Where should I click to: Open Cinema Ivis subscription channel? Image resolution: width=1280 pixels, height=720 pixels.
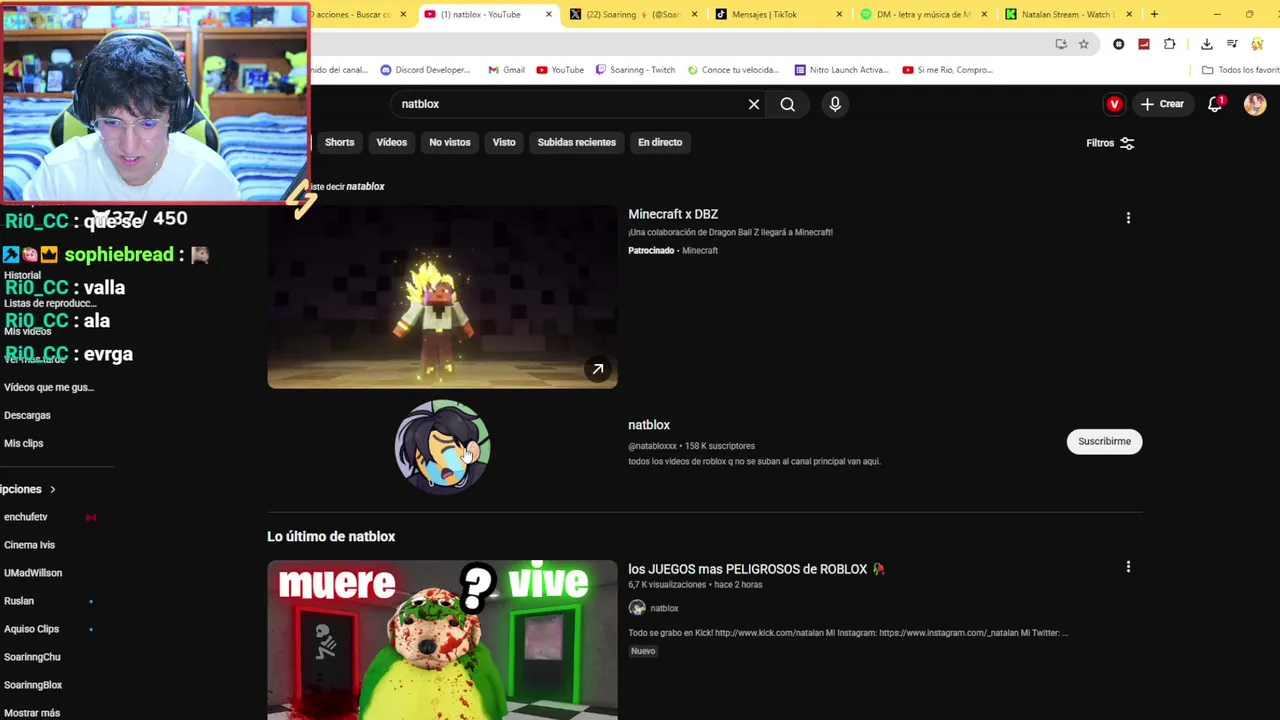30,545
